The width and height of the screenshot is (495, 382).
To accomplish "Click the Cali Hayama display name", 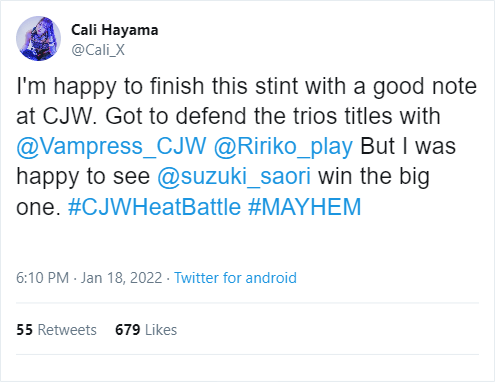I will (x=114, y=30).
